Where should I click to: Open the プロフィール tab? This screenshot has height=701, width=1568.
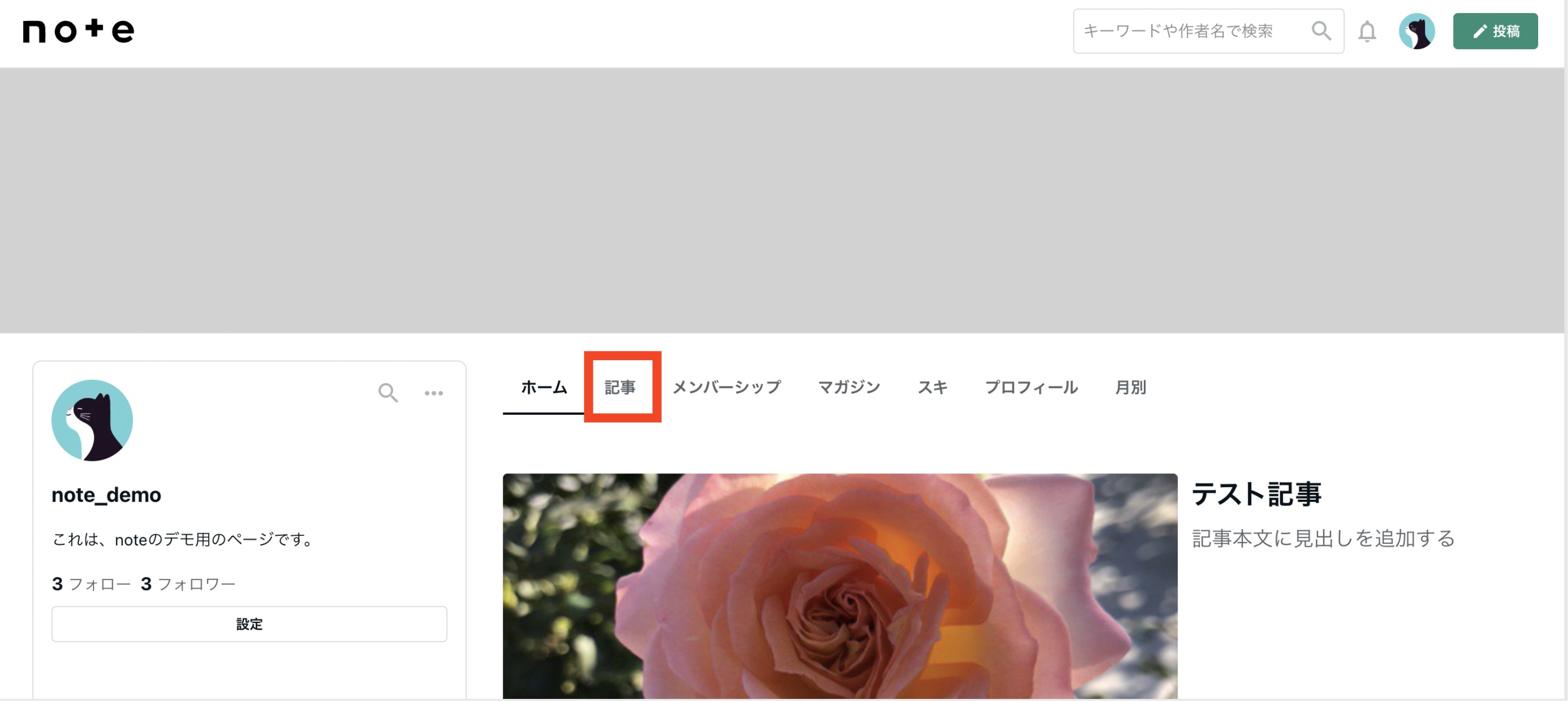click(x=1031, y=387)
